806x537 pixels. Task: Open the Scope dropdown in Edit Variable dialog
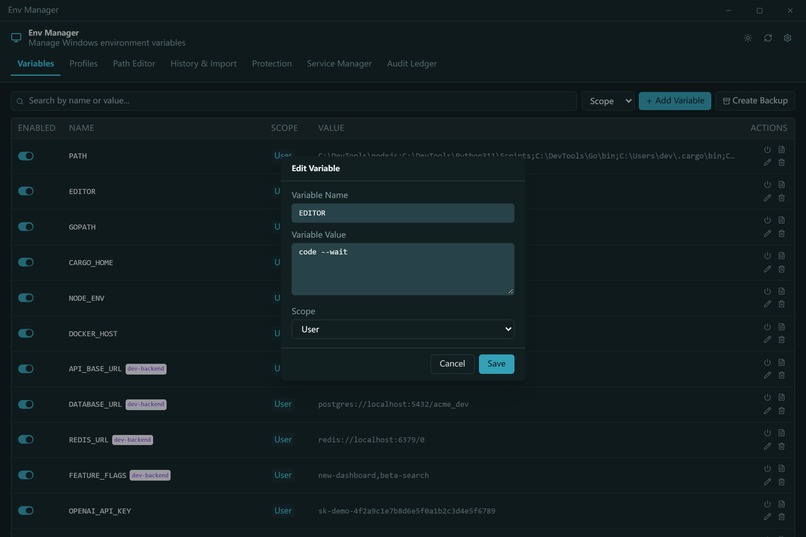click(x=402, y=329)
